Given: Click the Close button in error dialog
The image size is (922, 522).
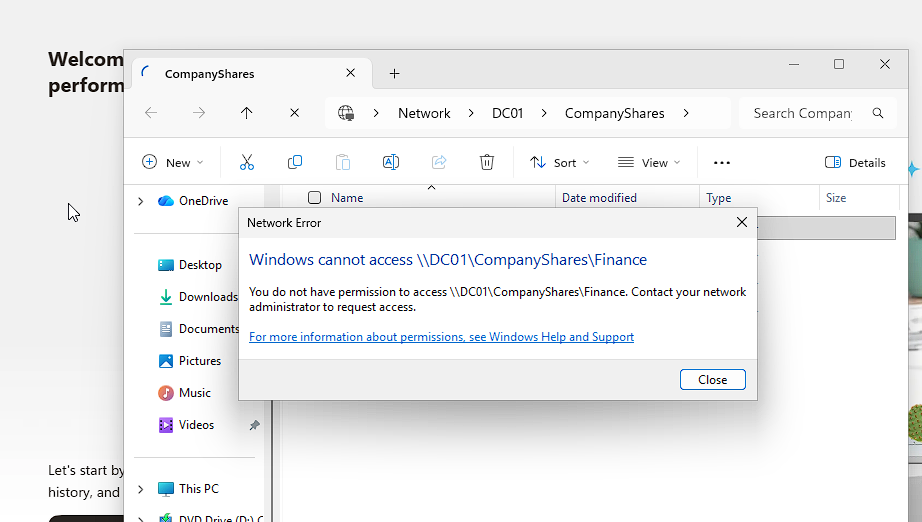Looking at the screenshot, I should (713, 380).
